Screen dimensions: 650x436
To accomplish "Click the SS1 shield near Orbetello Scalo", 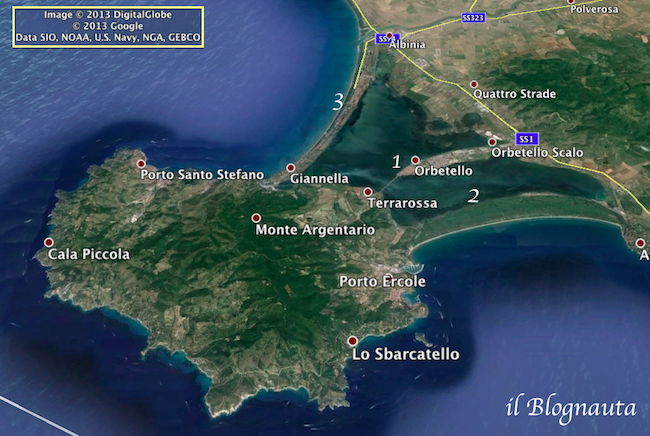I will pyautogui.click(x=527, y=138).
